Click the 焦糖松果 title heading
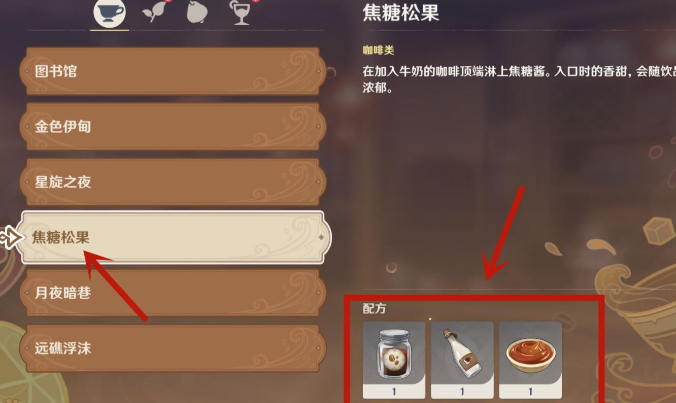This screenshot has width=676, height=403. pos(401,12)
